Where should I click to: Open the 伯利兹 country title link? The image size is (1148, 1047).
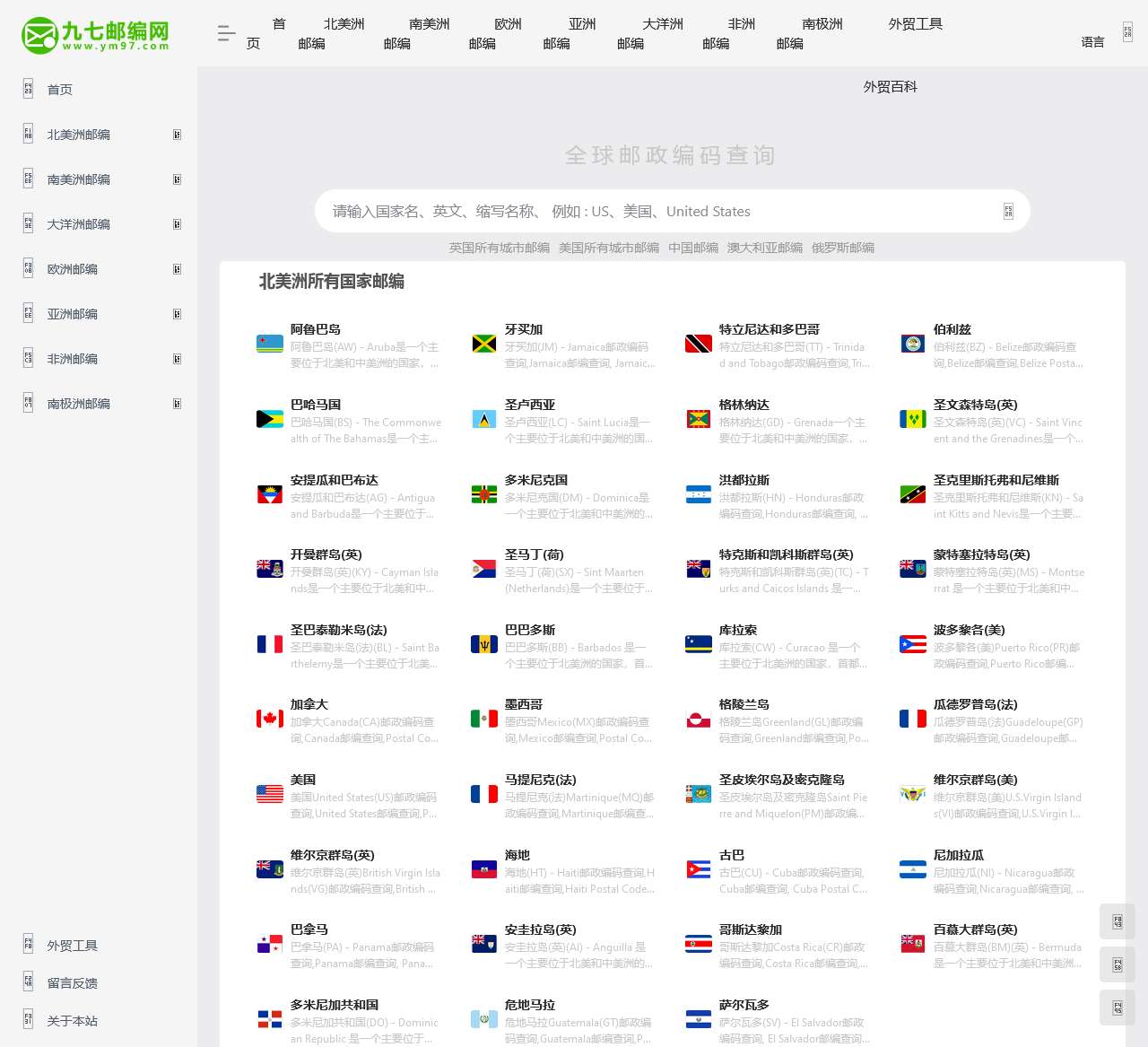point(952,329)
